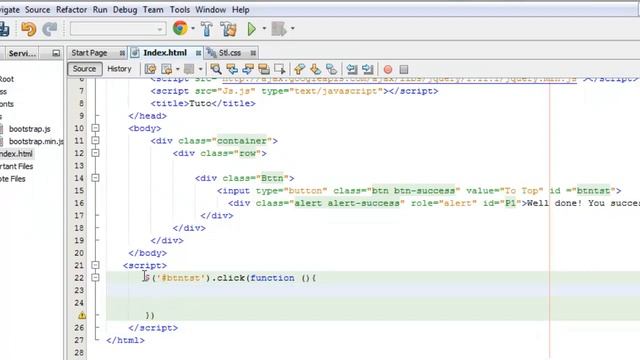Open the Team menu
Viewport: 640px width, 360px height.
(153, 9)
